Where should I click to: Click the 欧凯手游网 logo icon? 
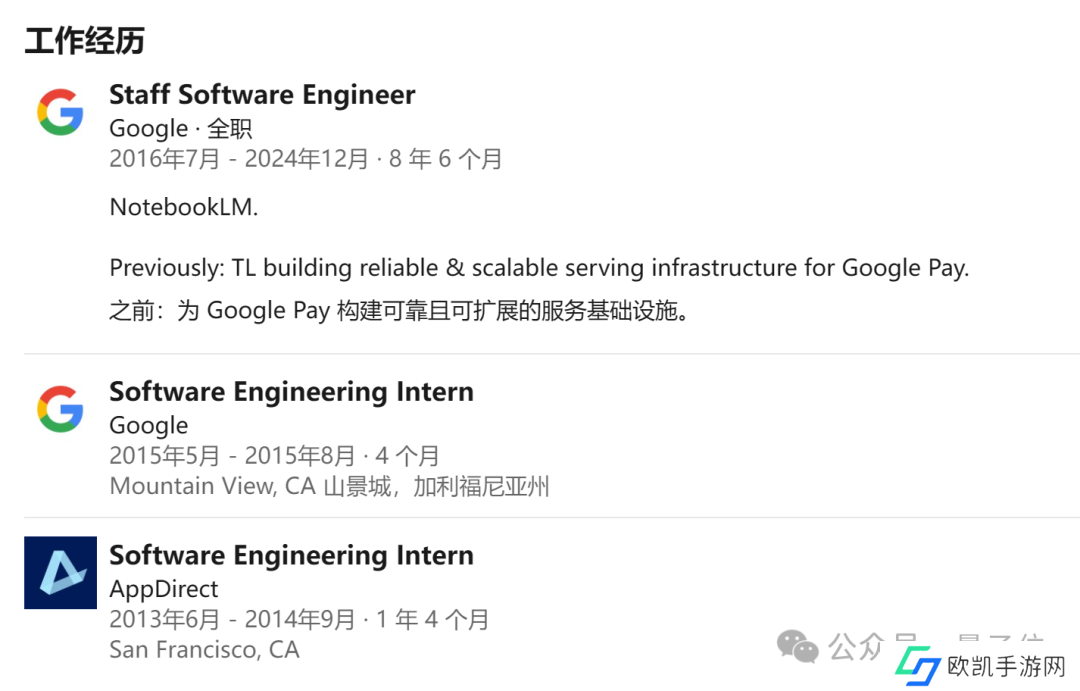tap(917, 666)
